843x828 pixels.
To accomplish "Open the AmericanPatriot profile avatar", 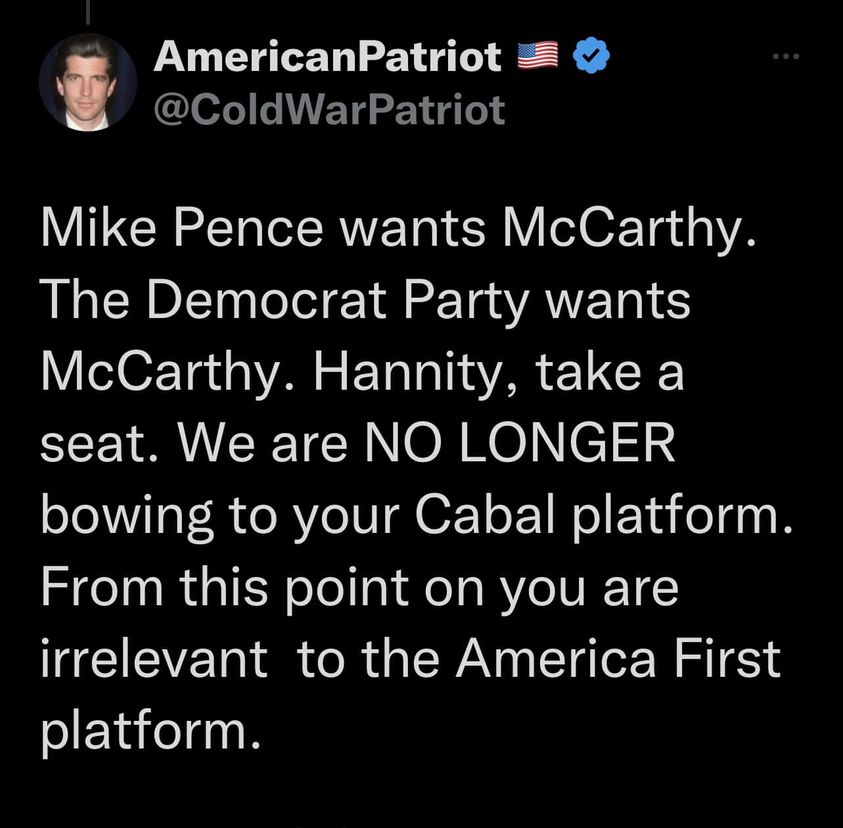I will click(87, 82).
